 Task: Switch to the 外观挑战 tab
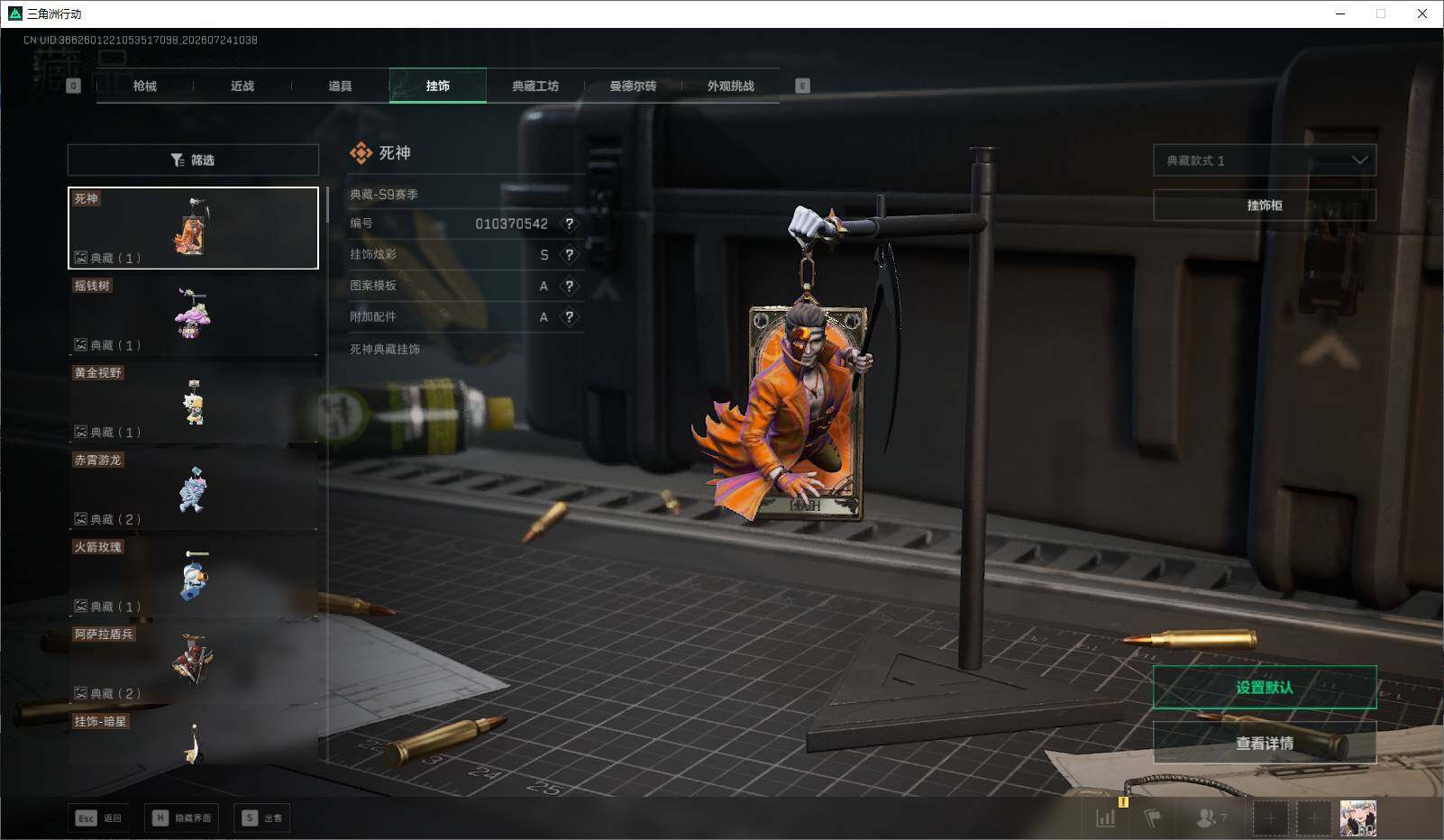730,86
